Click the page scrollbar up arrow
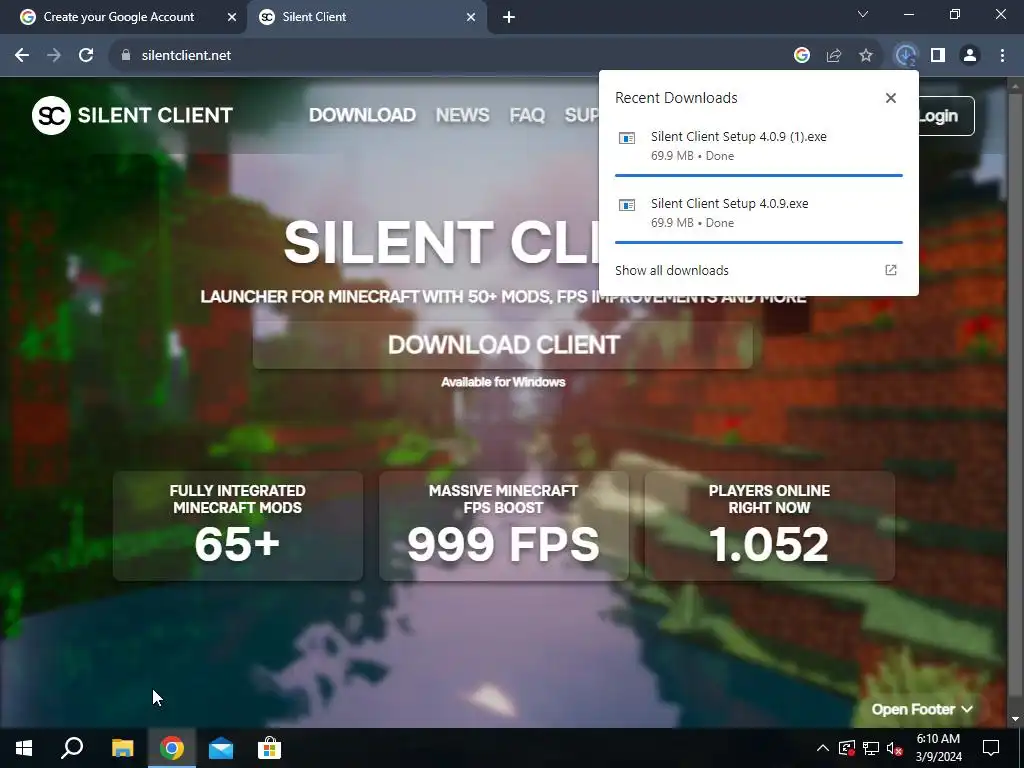1024x768 pixels. [1015, 85]
